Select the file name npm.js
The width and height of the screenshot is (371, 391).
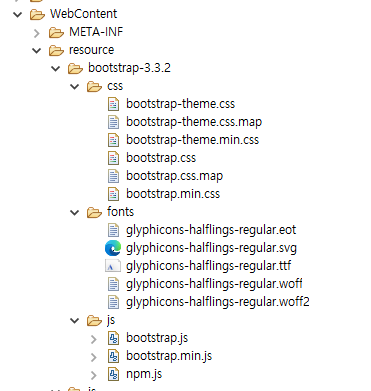click(x=144, y=374)
